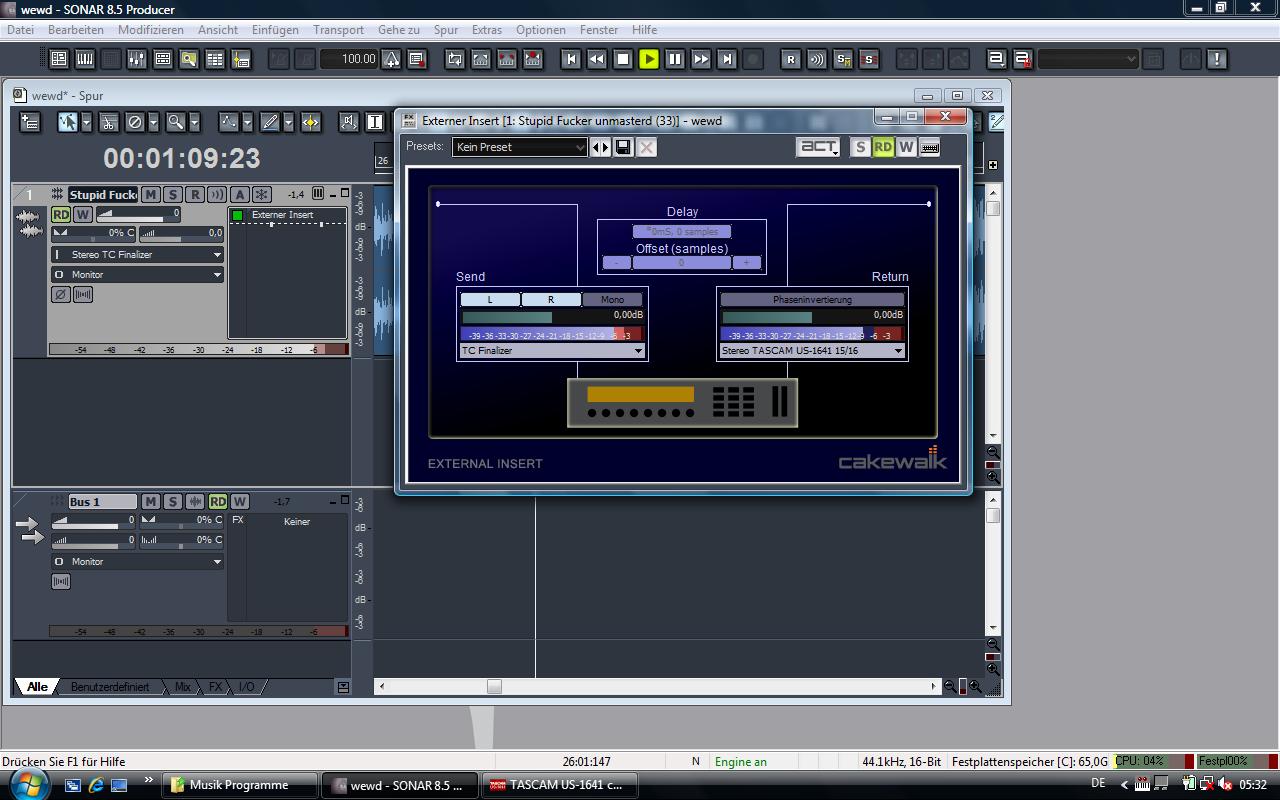Click the minus Offset samples button
The image size is (1280, 800).
click(x=617, y=263)
